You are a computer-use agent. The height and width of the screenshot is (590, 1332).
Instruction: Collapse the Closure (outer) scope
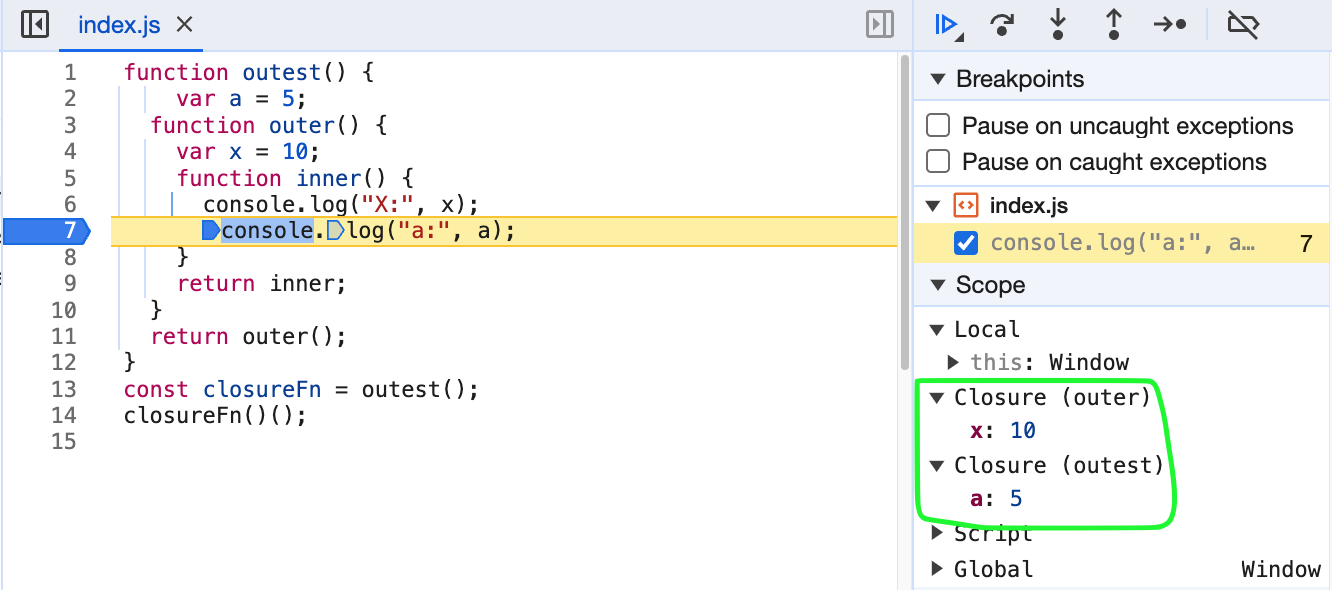pos(937,397)
